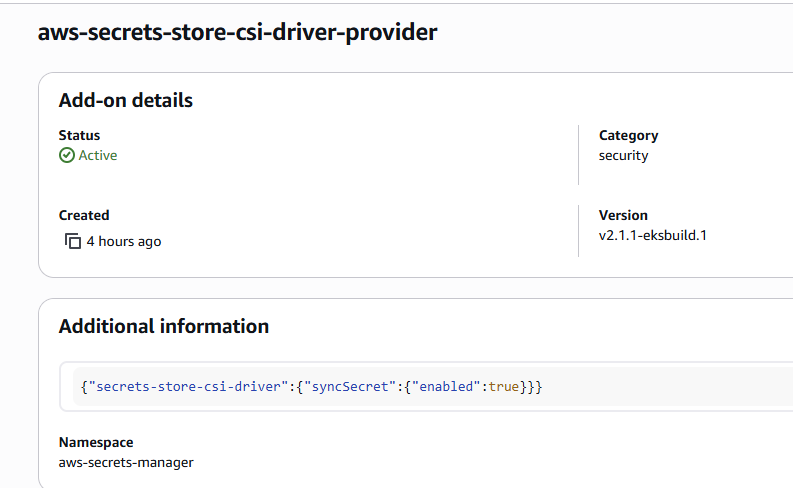Click the copy icon beside Created time
793x488 pixels.
(x=72, y=241)
